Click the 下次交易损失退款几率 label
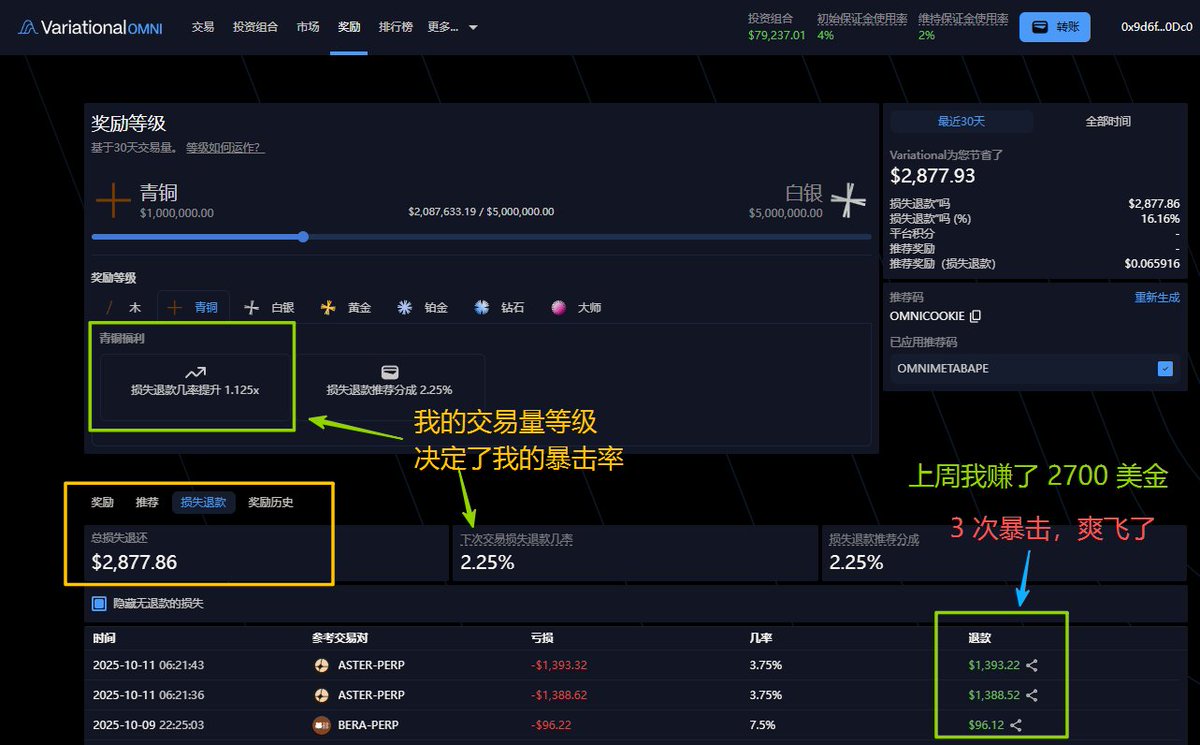The image size is (1200, 745). [x=517, y=539]
